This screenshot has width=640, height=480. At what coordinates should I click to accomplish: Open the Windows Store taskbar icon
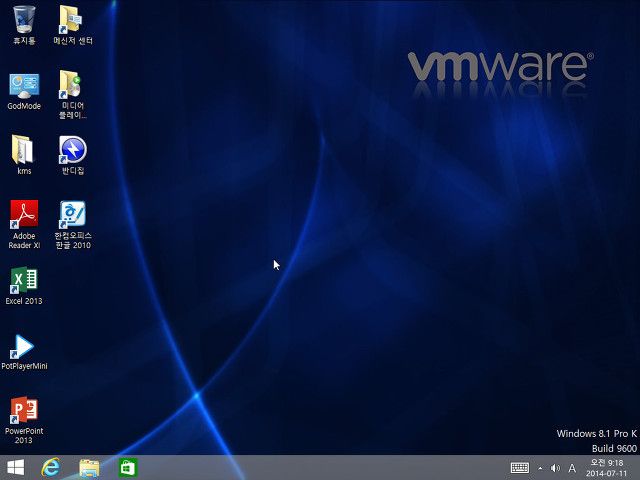coord(128,468)
